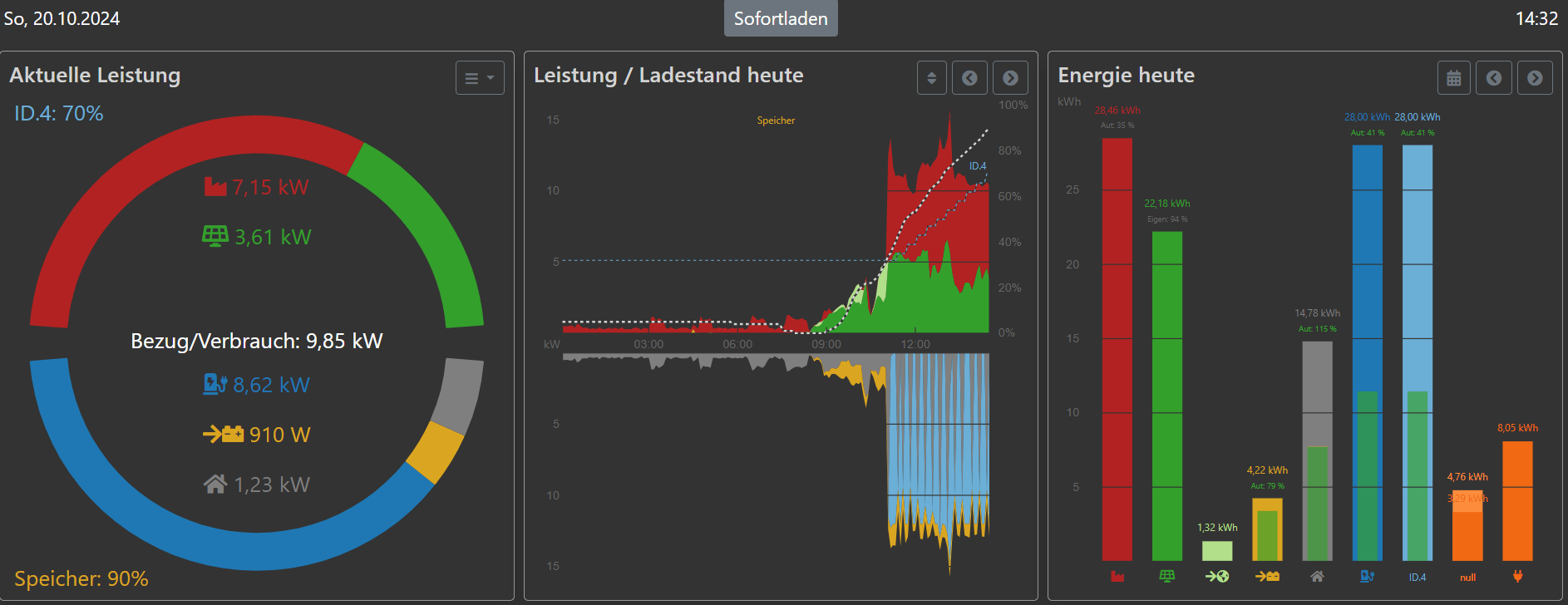Image resolution: width=1568 pixels, height=605 pixels.
Task: Click the ID.4 line label in the power chart
Action: tap(978, 166)
